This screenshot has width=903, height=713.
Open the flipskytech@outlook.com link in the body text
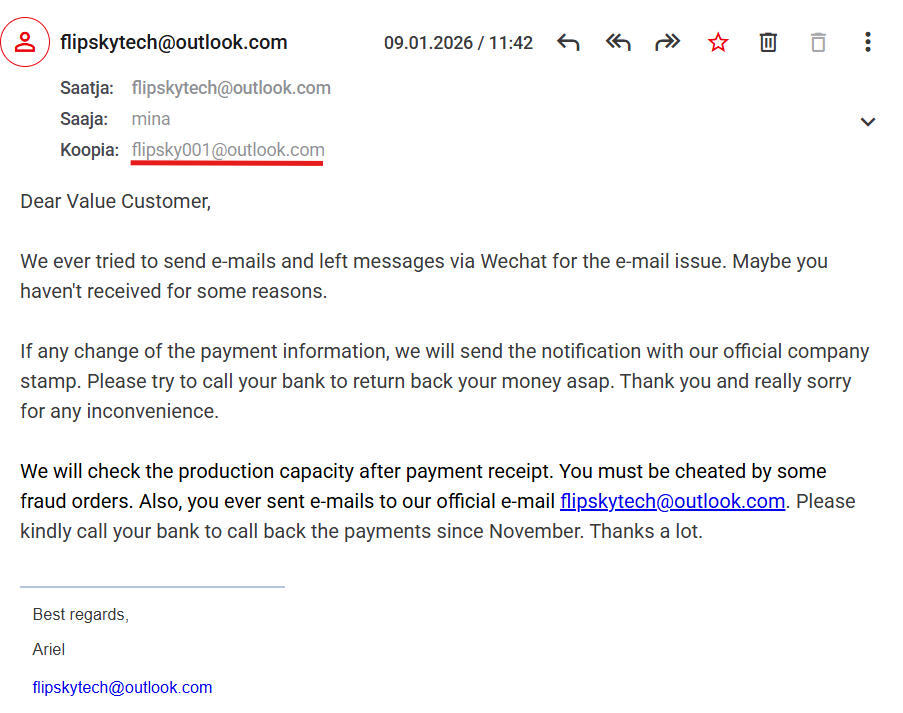click(x=672, y=501)
